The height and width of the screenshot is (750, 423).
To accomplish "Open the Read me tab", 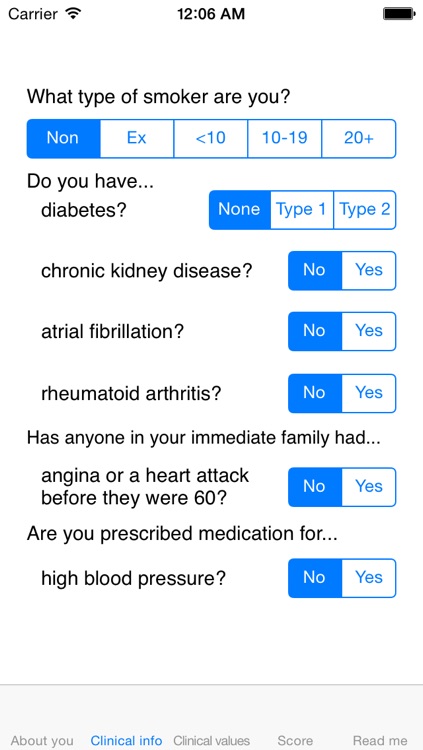I will tap(380, 741).
